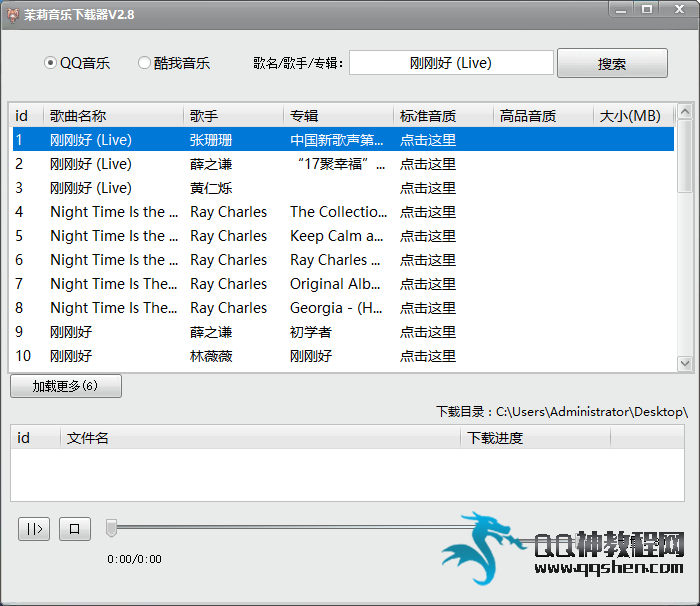Click song 刚刚好 in row 9
This screenshot has width=700, height=606.
tap(71, 332)
